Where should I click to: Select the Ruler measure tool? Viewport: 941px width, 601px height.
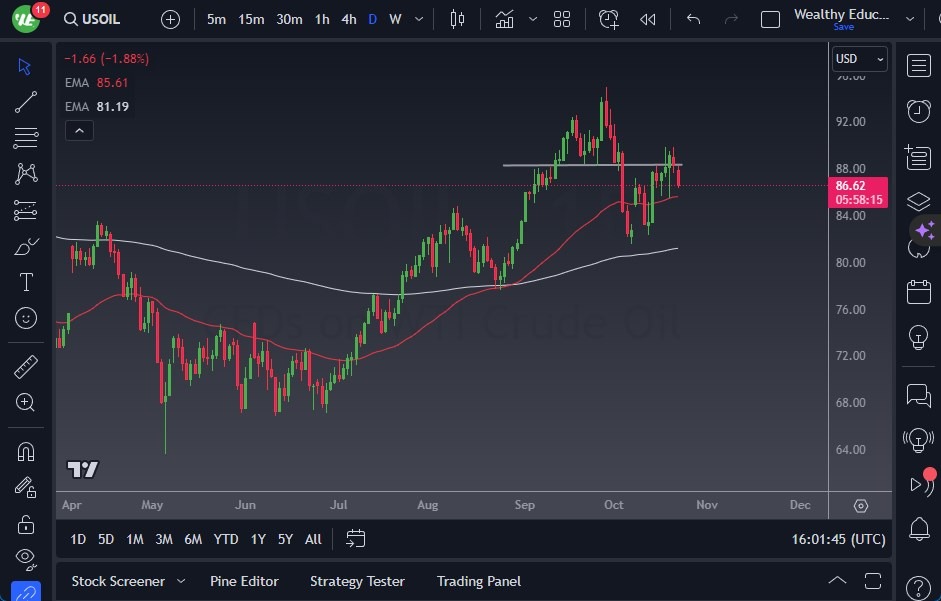[25, 366]
